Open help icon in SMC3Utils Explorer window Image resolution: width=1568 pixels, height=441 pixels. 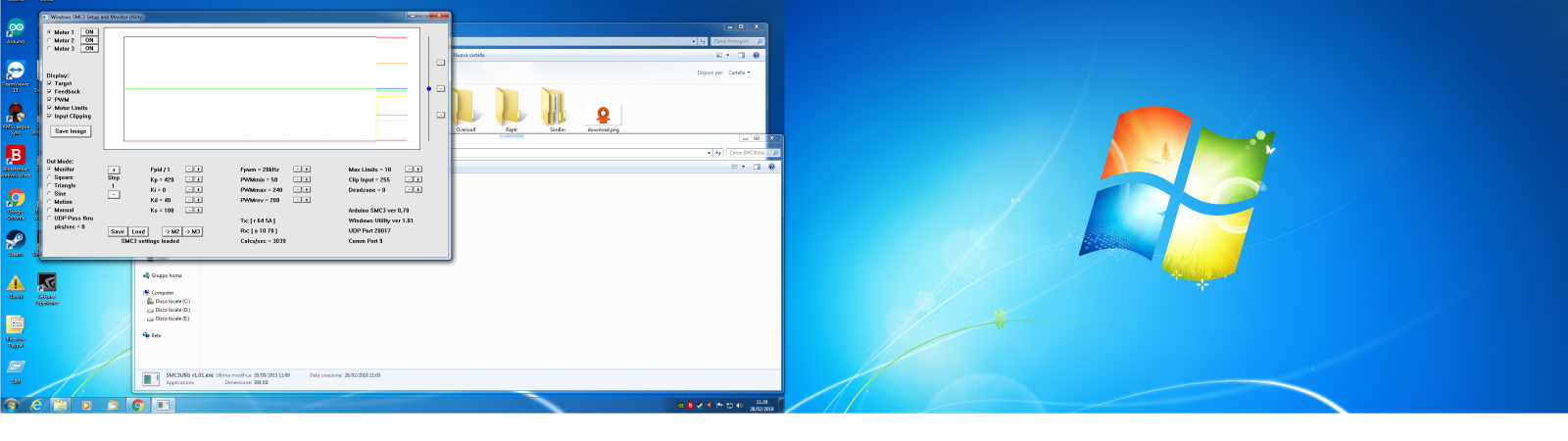pyautogui.click(x=771, y=167)
